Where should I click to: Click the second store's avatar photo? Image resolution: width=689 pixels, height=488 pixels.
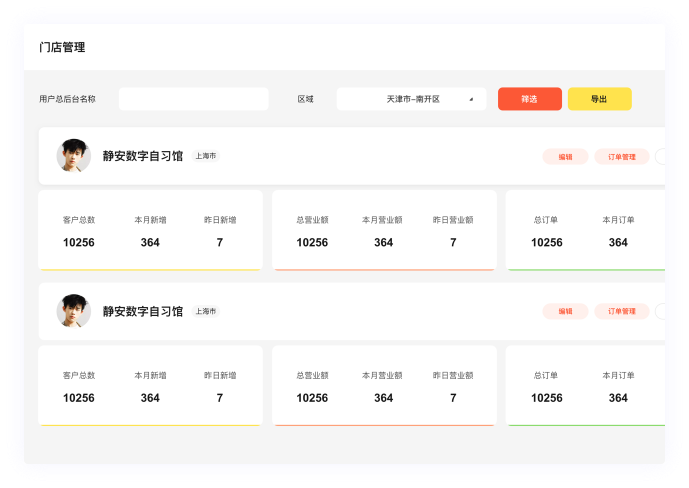click(73, 311)
